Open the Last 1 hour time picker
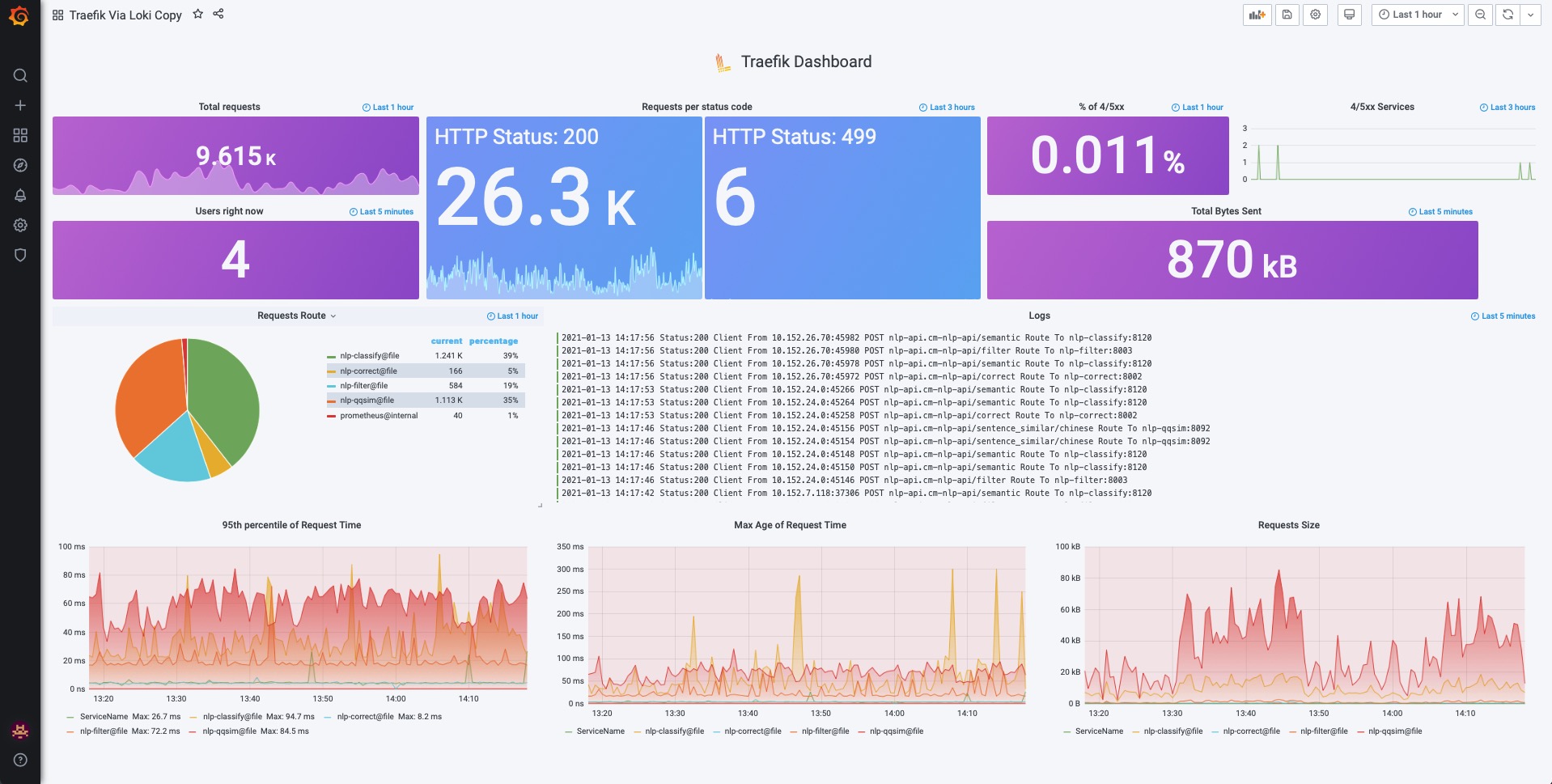The width and height of the screenshot is (1552, 784). click(x=1417, y=15)
